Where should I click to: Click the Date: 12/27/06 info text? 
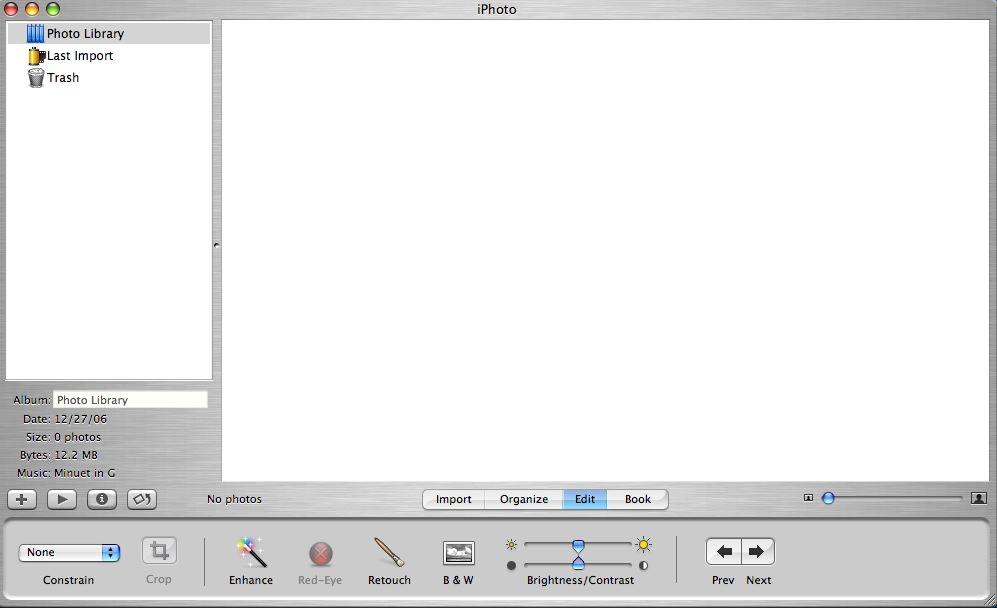[x=65, y=419]
